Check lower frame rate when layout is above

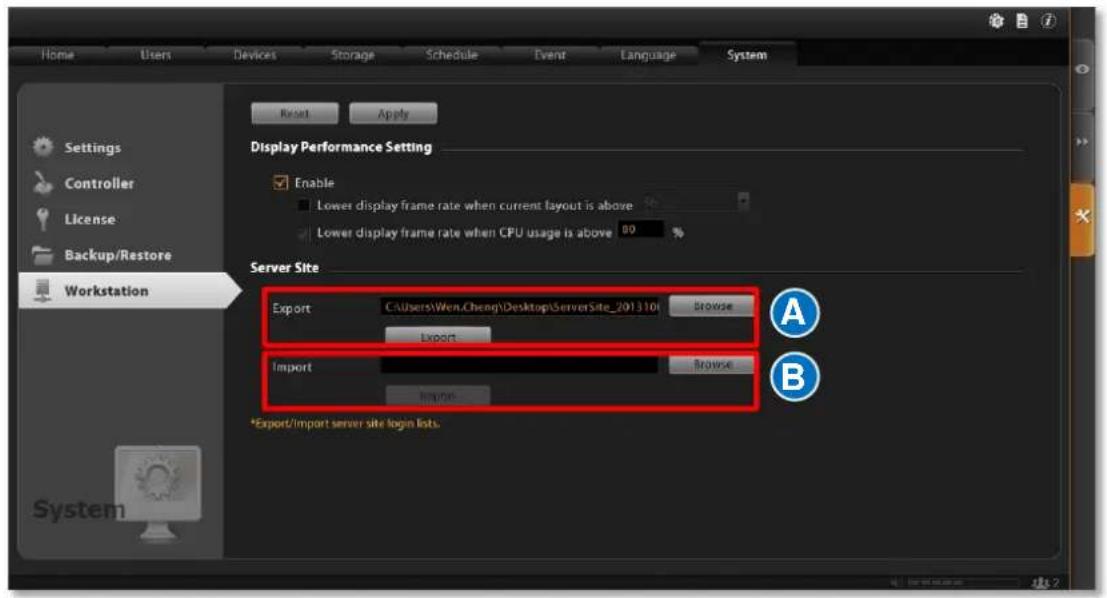pyautogui.click(x=304, y=205)
